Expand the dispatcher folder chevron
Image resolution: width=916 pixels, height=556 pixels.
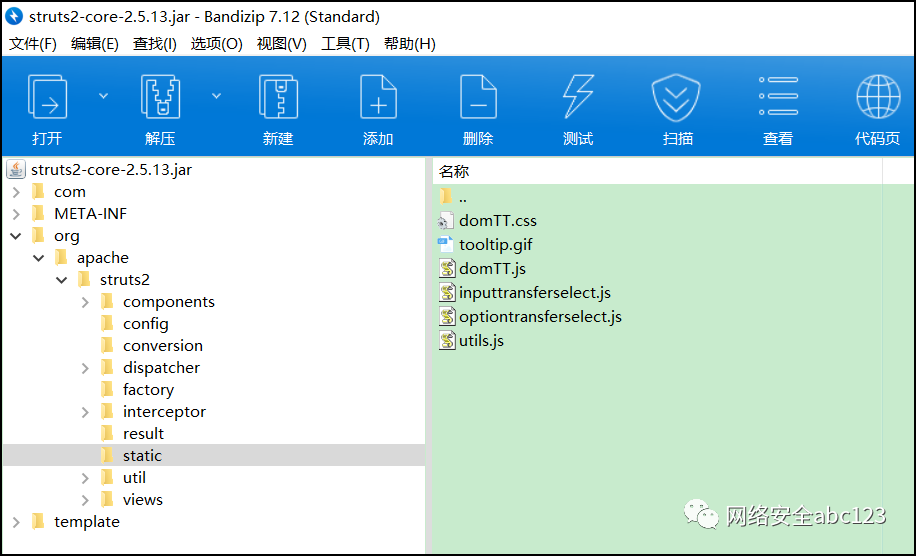click(85, 369)
